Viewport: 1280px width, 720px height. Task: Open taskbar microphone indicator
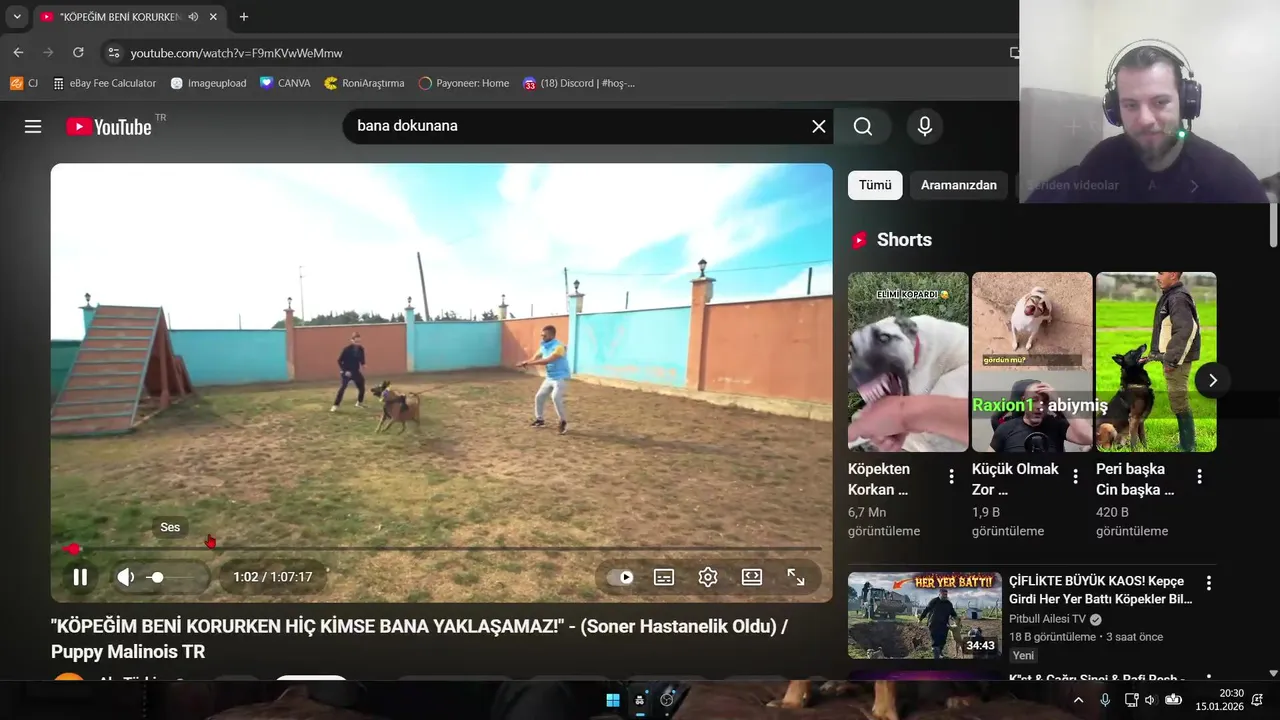tap(1105, 700)
